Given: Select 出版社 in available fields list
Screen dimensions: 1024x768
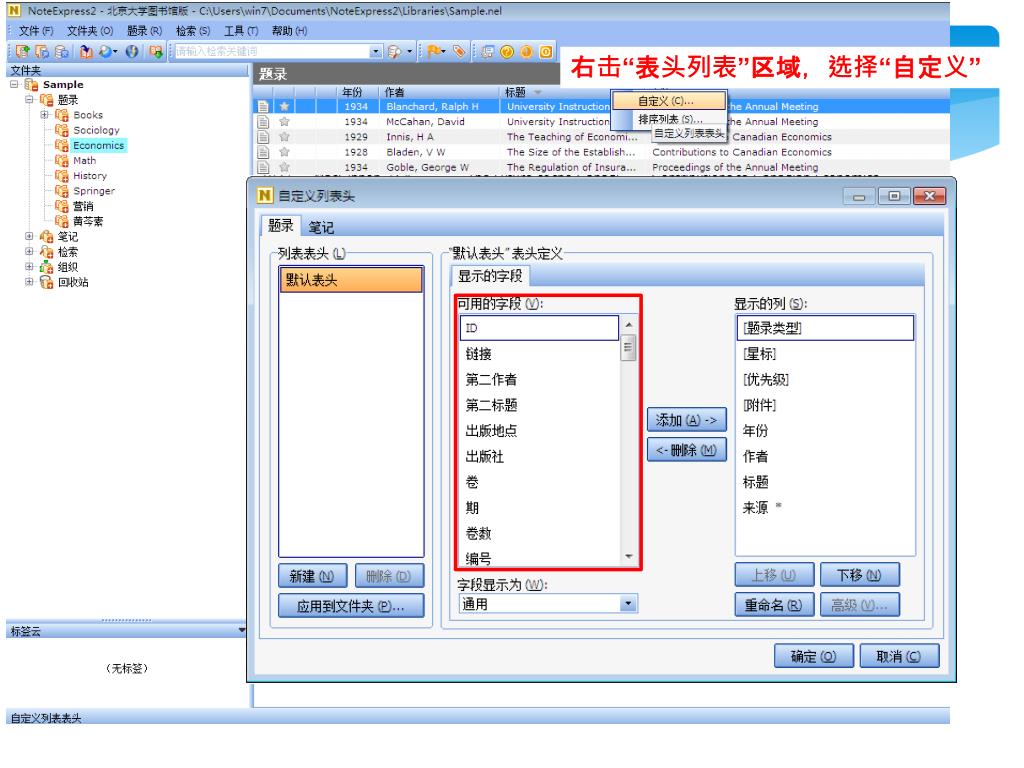Looking at the screenshot, I should (x=539, y=456).
